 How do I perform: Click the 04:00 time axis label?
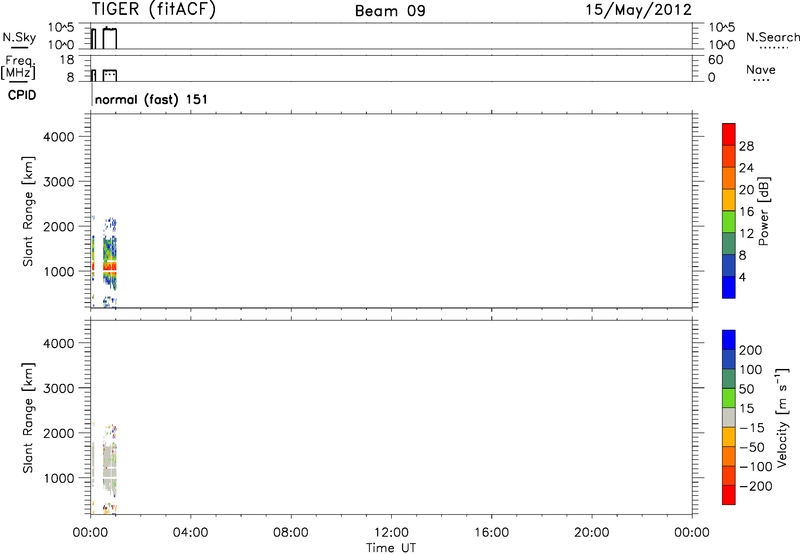pyautogui.click(x=190, y=533)
